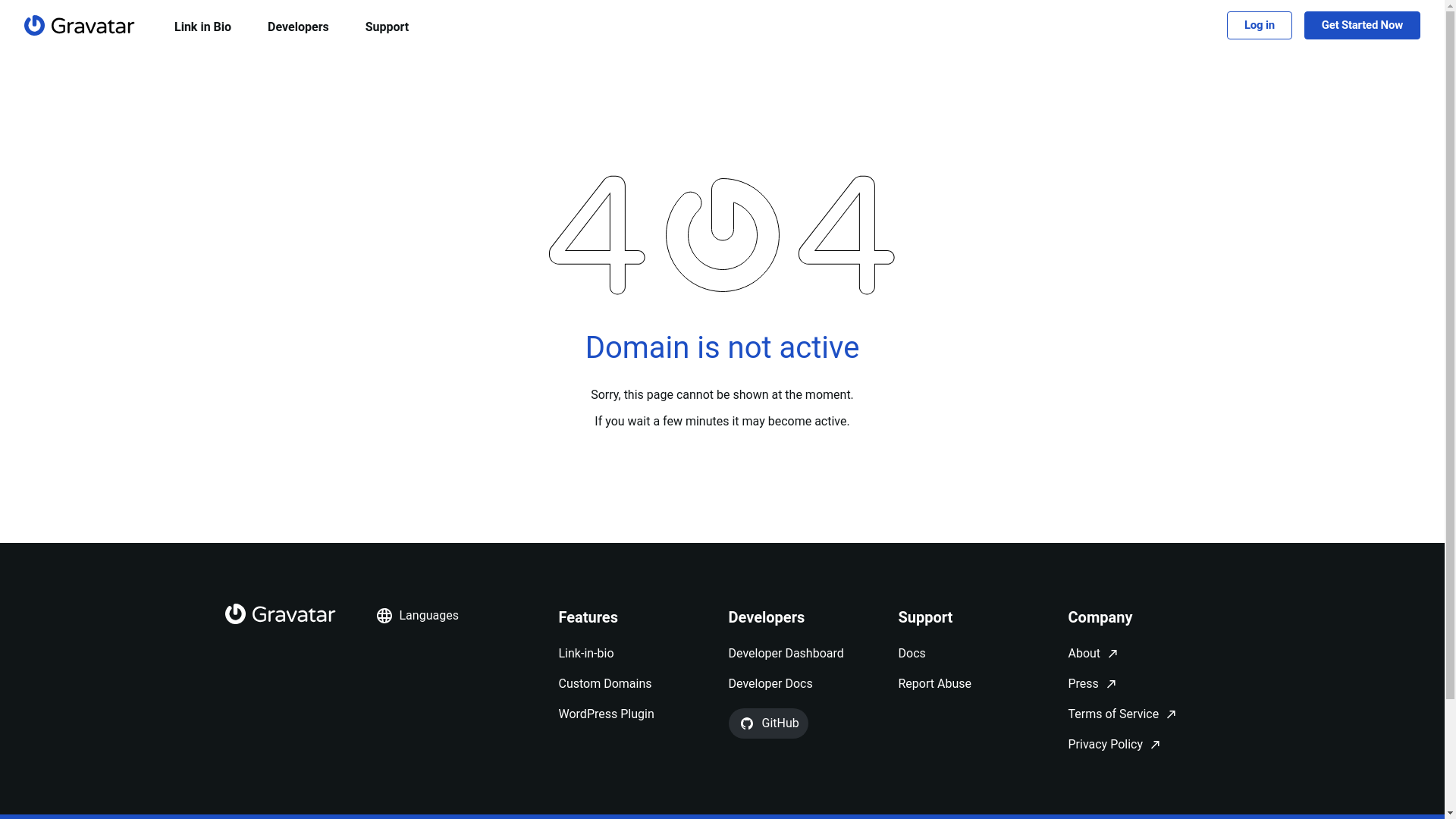Click arrow icon beside Privacy Policy

click(1155, 745)
